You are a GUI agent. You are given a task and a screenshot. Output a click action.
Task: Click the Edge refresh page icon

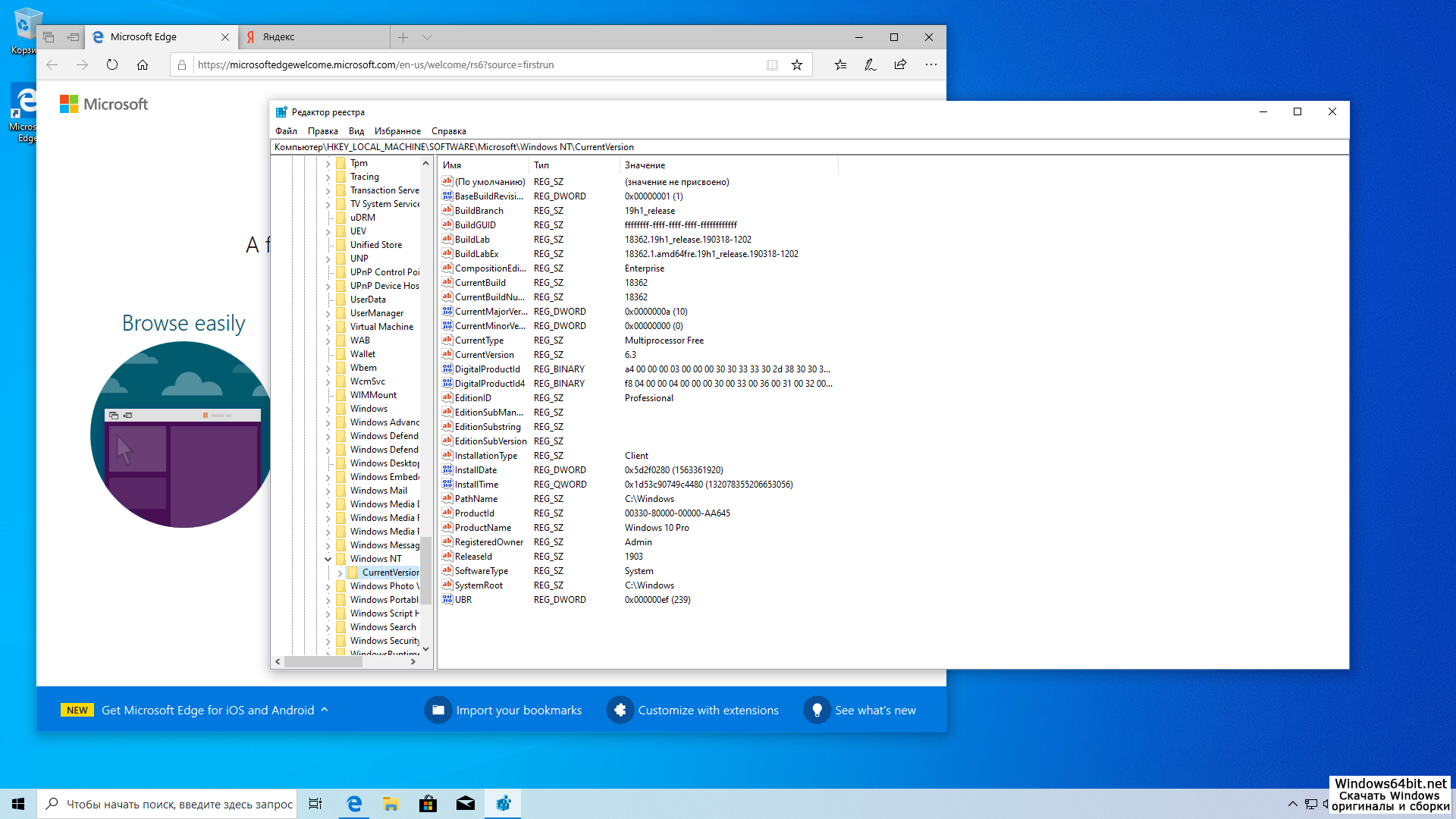112,65
